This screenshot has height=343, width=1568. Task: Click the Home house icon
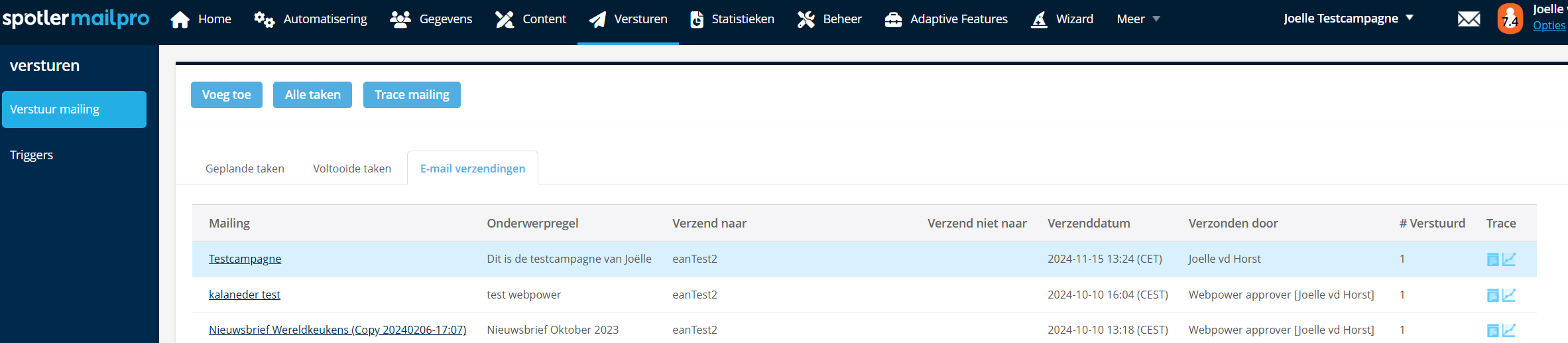coord(180,19)
